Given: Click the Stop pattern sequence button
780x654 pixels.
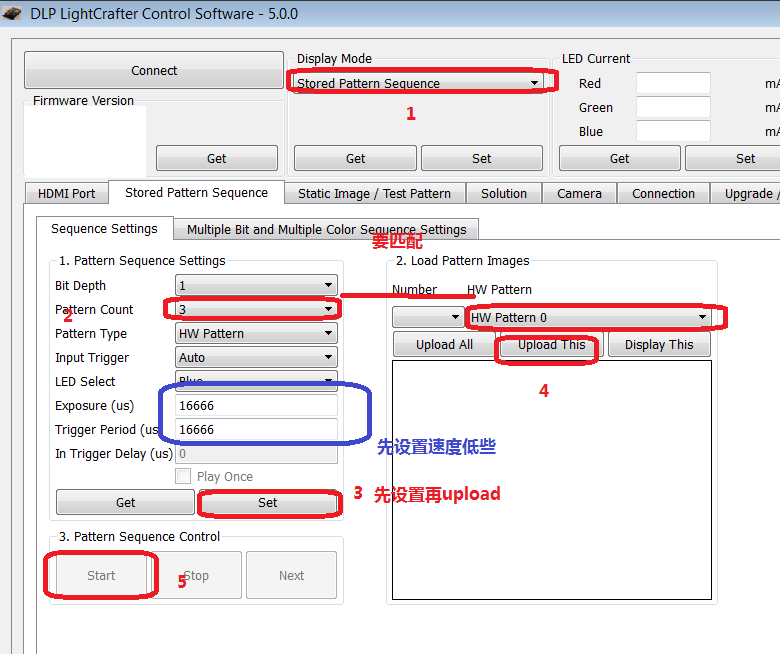Looking at the screenshot, I should [x=196, y=575].
